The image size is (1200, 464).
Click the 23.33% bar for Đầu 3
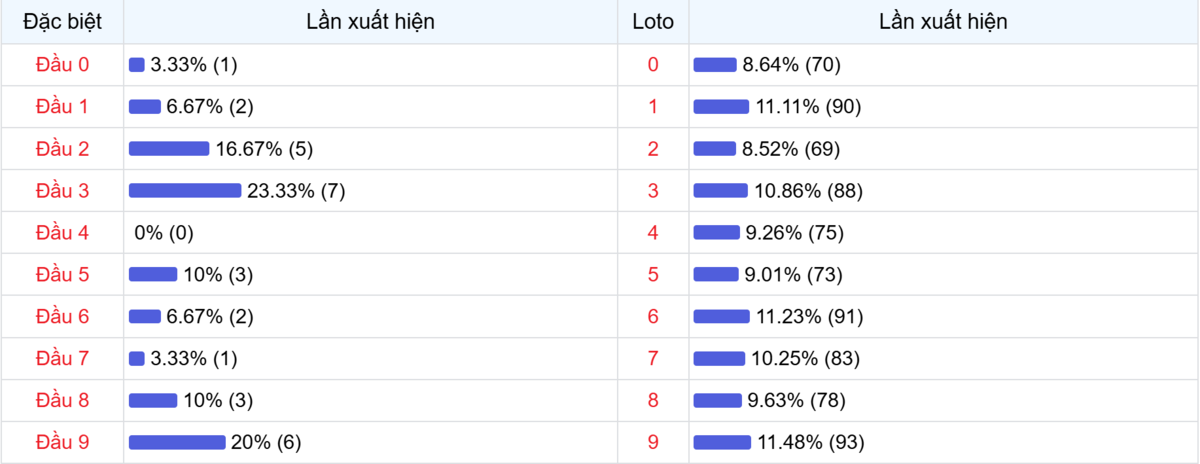pos(185,191)
